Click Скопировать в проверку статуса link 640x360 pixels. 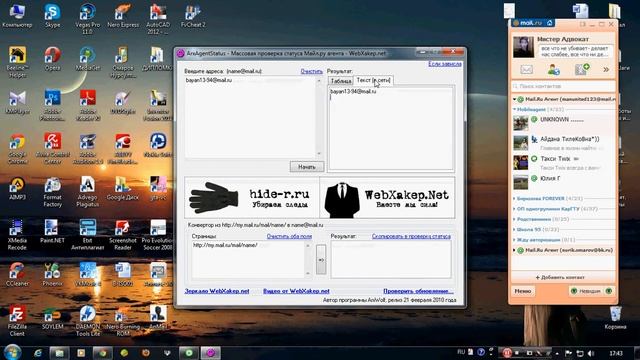coord(411,236)
